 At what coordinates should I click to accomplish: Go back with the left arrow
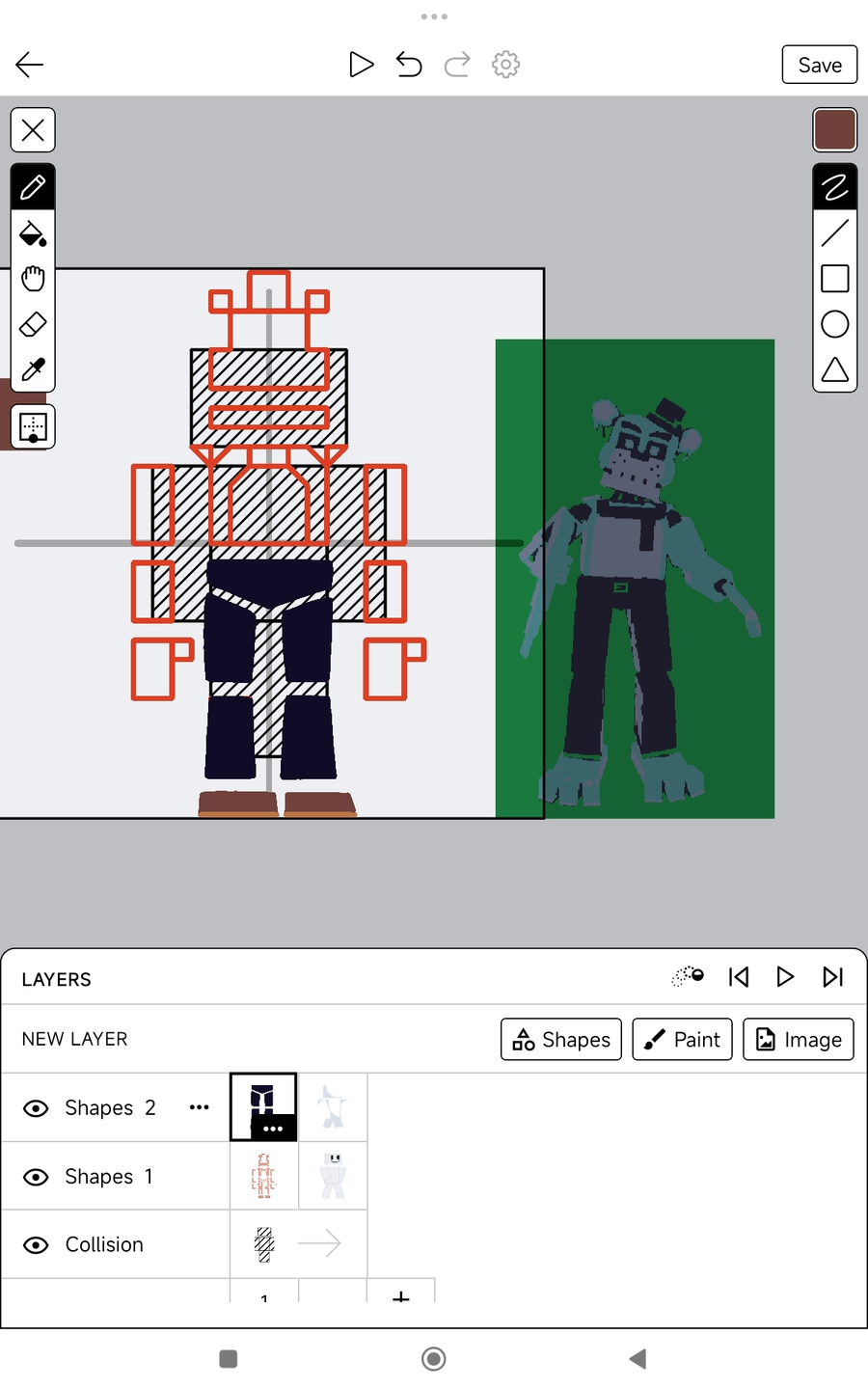pos(30,65)
